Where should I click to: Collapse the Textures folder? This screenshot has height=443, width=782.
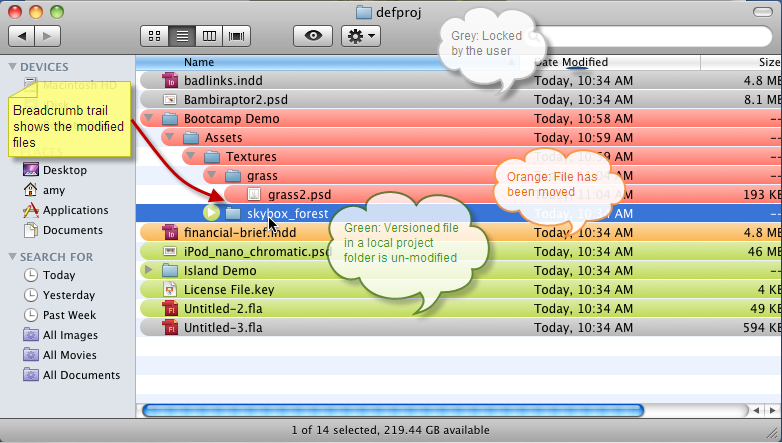(x=190, y=156)
